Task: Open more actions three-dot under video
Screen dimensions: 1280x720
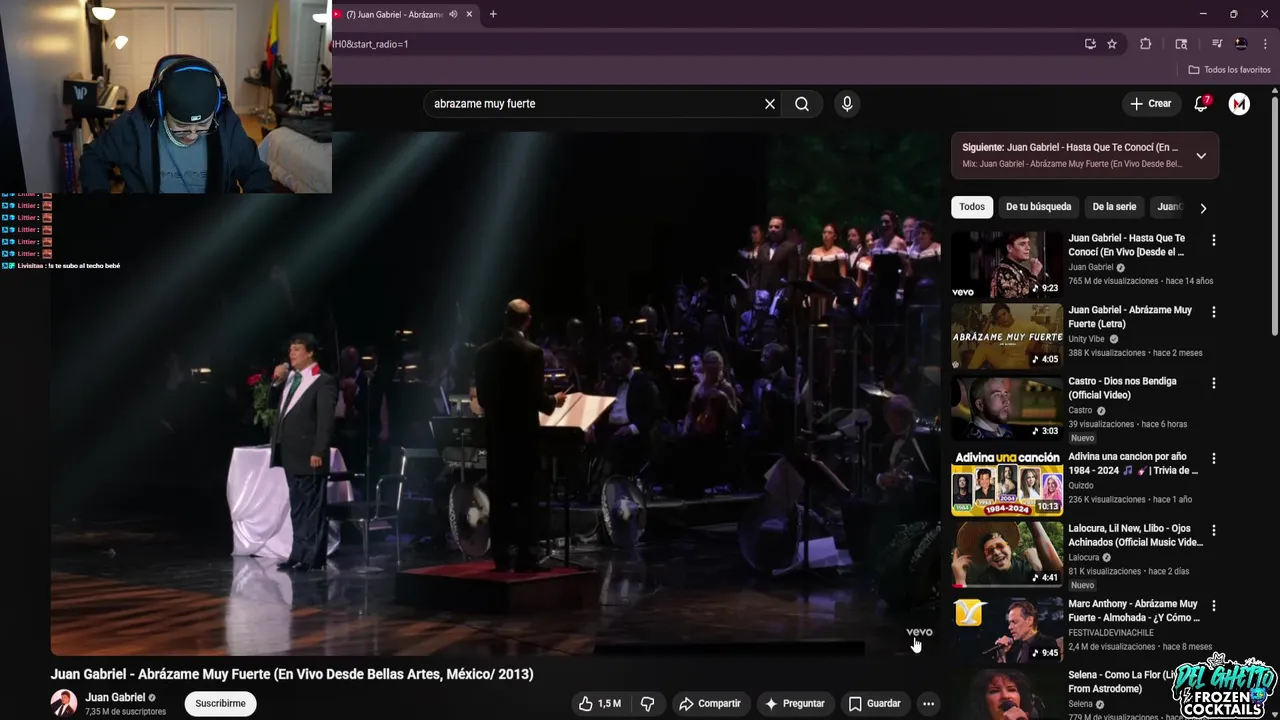Action: pos(928,704)
